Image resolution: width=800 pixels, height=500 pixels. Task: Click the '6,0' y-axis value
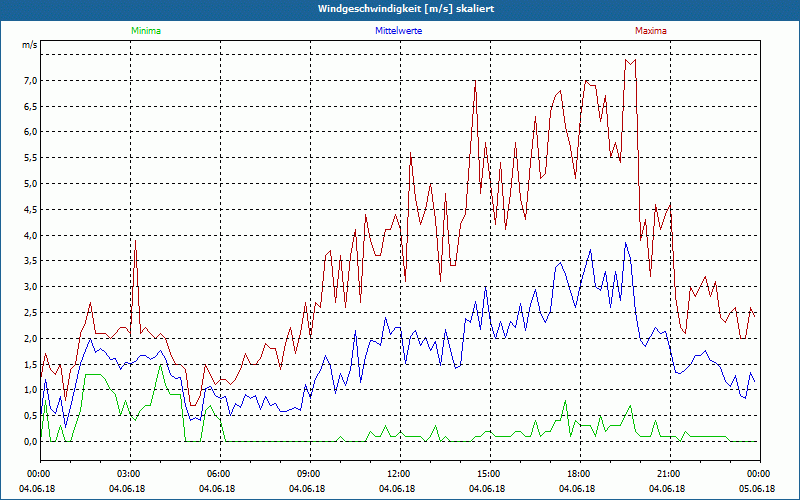click(x=30, y=132)
